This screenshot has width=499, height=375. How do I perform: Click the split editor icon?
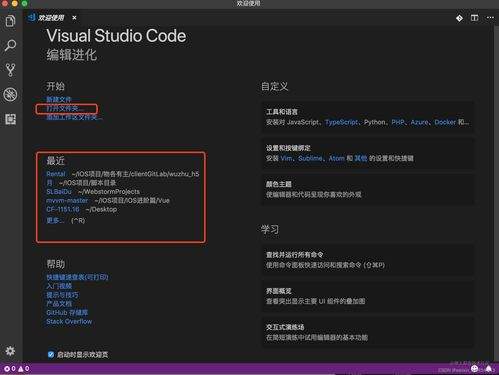click(474, 18)
